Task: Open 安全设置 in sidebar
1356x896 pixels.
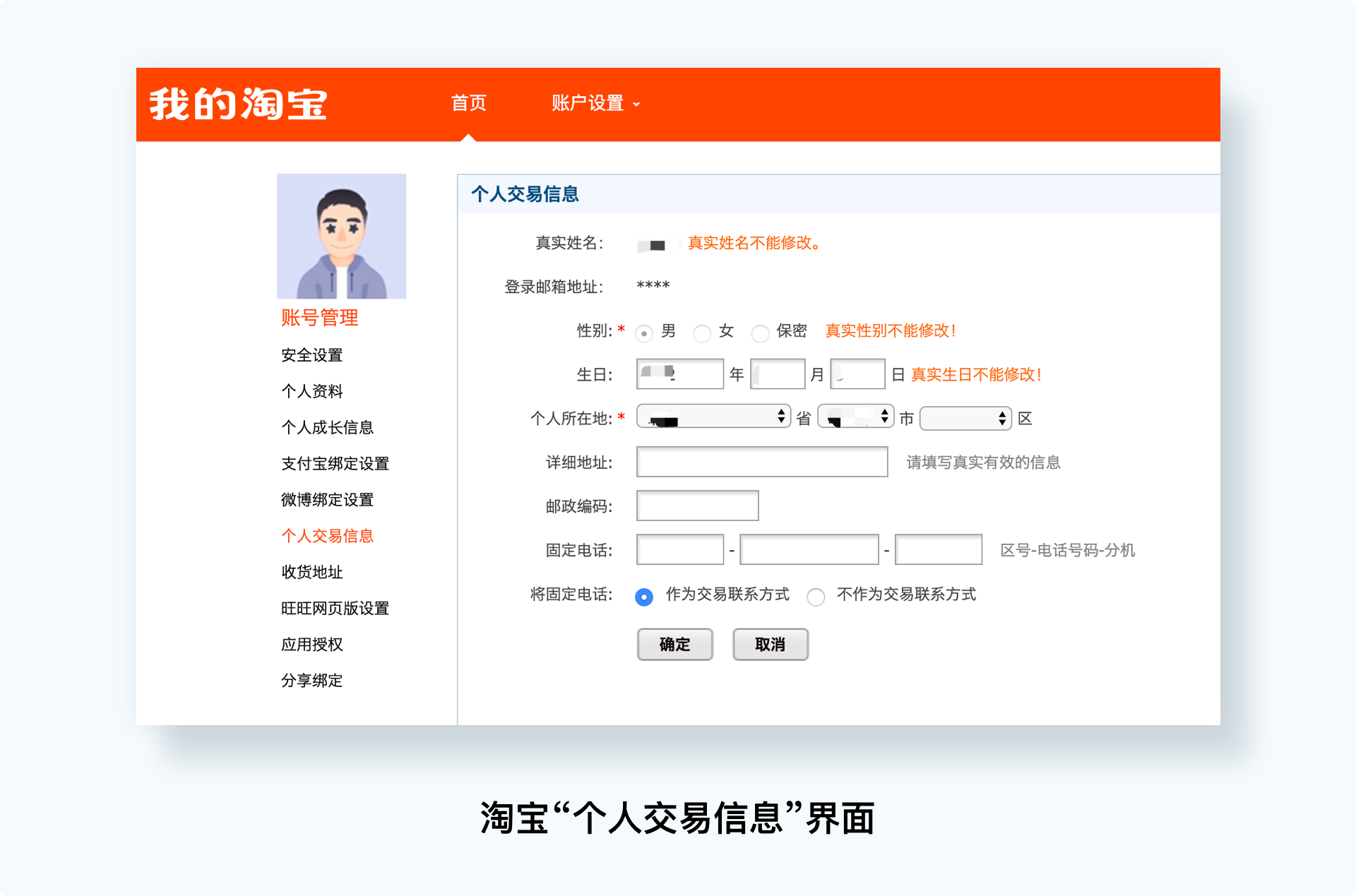Action: click(x=311, y=355)
